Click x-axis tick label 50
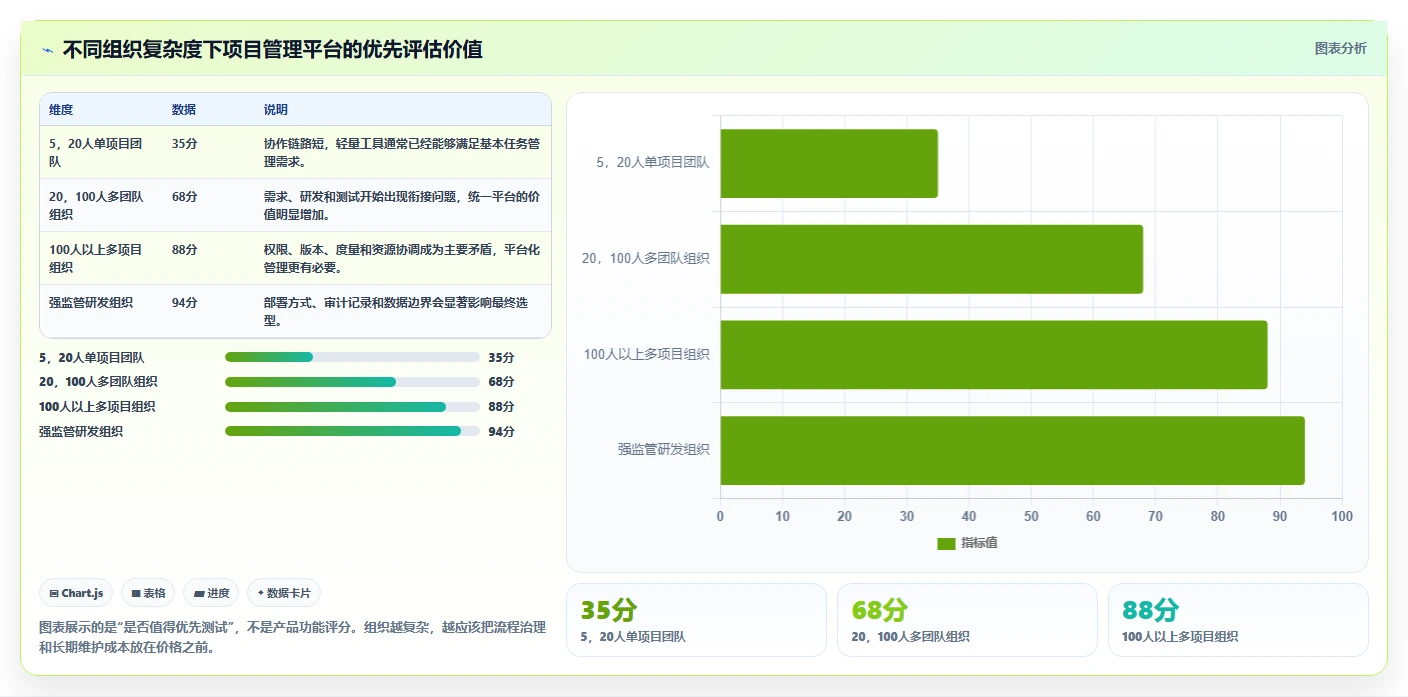This screenshot has height=697, width=1408. pyautogui.click(x=1031, y=516)
